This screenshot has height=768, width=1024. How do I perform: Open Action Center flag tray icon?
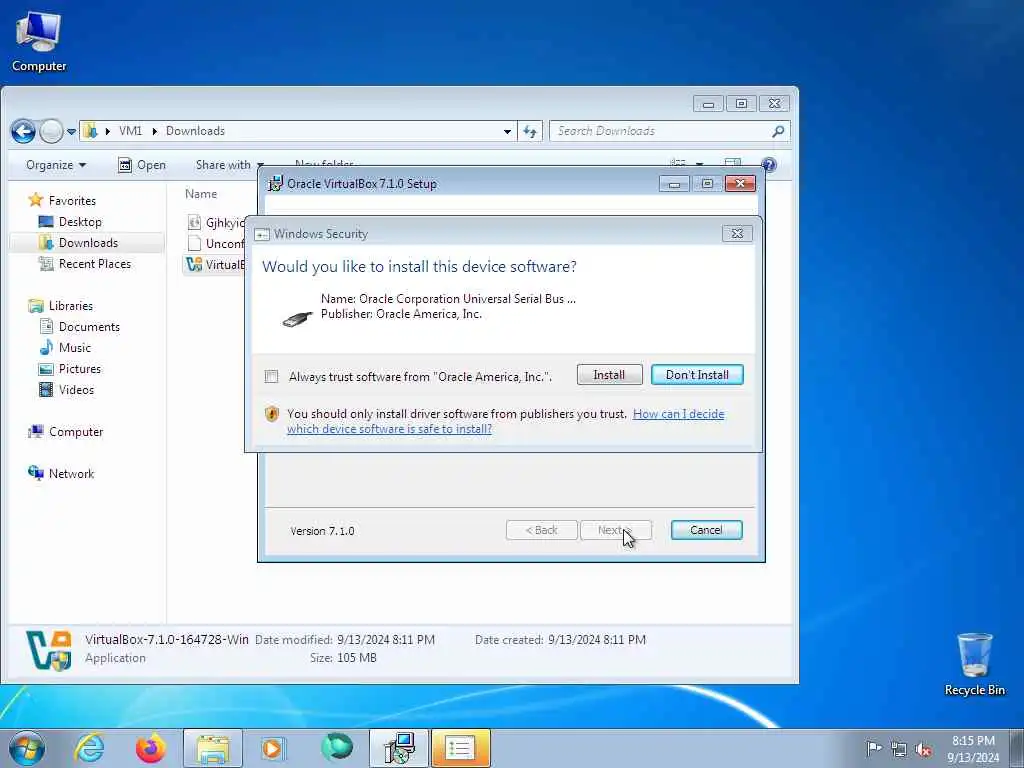coord(874,749)
